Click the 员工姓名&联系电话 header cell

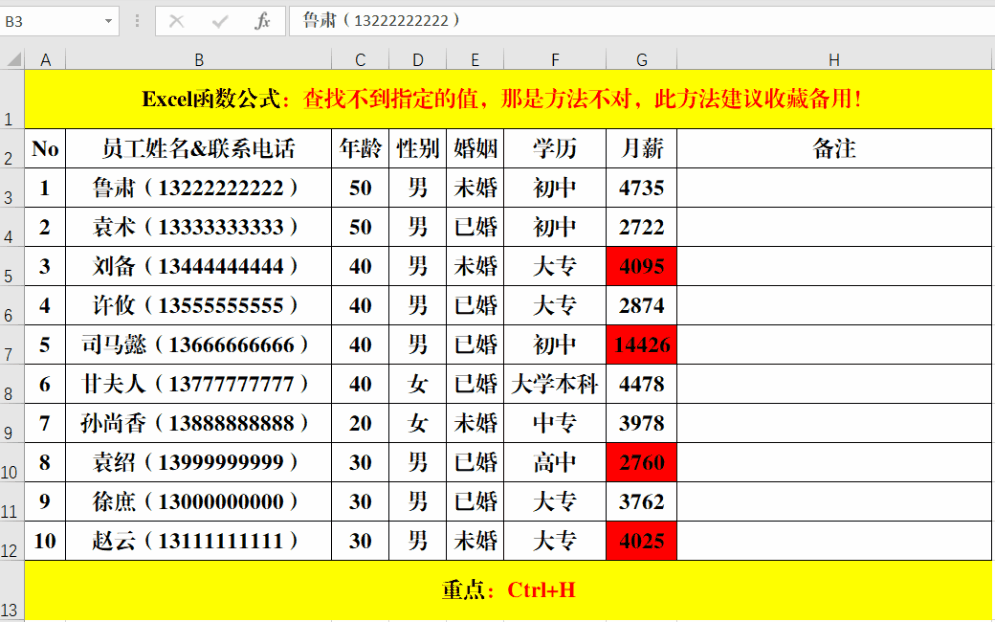point(199,149)
